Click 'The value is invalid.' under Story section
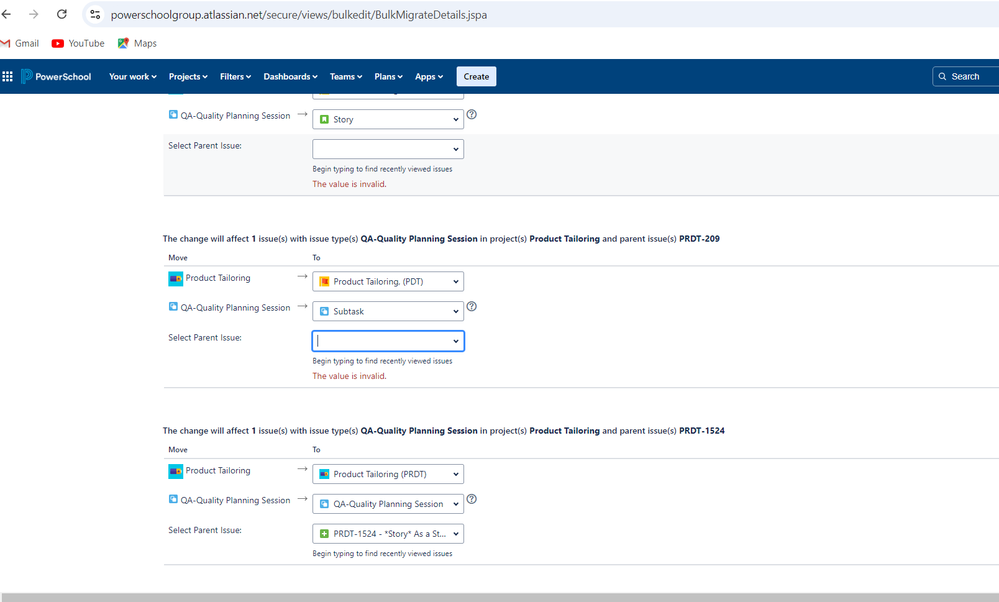 point(349,184)
